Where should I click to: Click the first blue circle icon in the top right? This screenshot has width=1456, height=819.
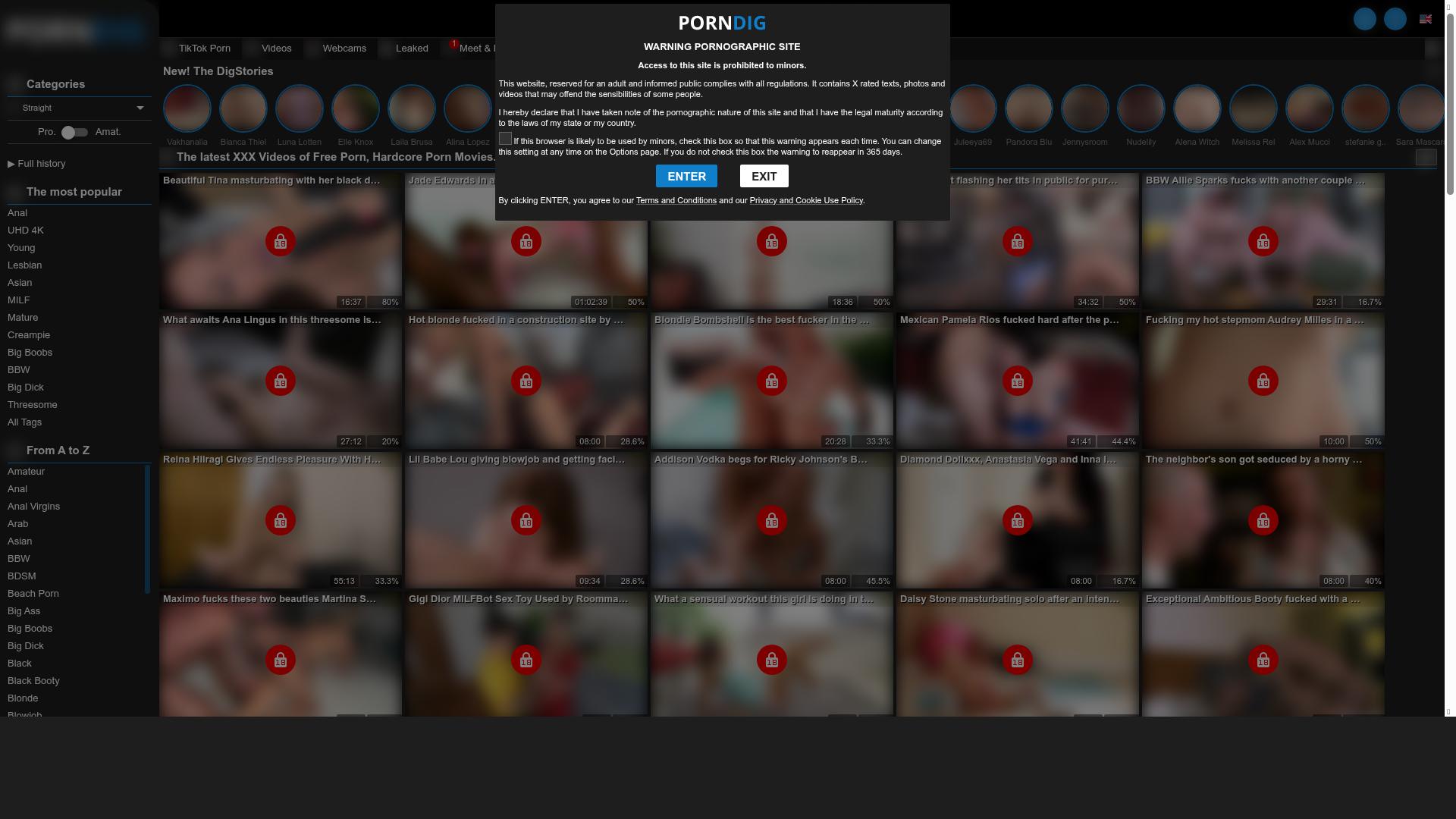click(1364, 19)
